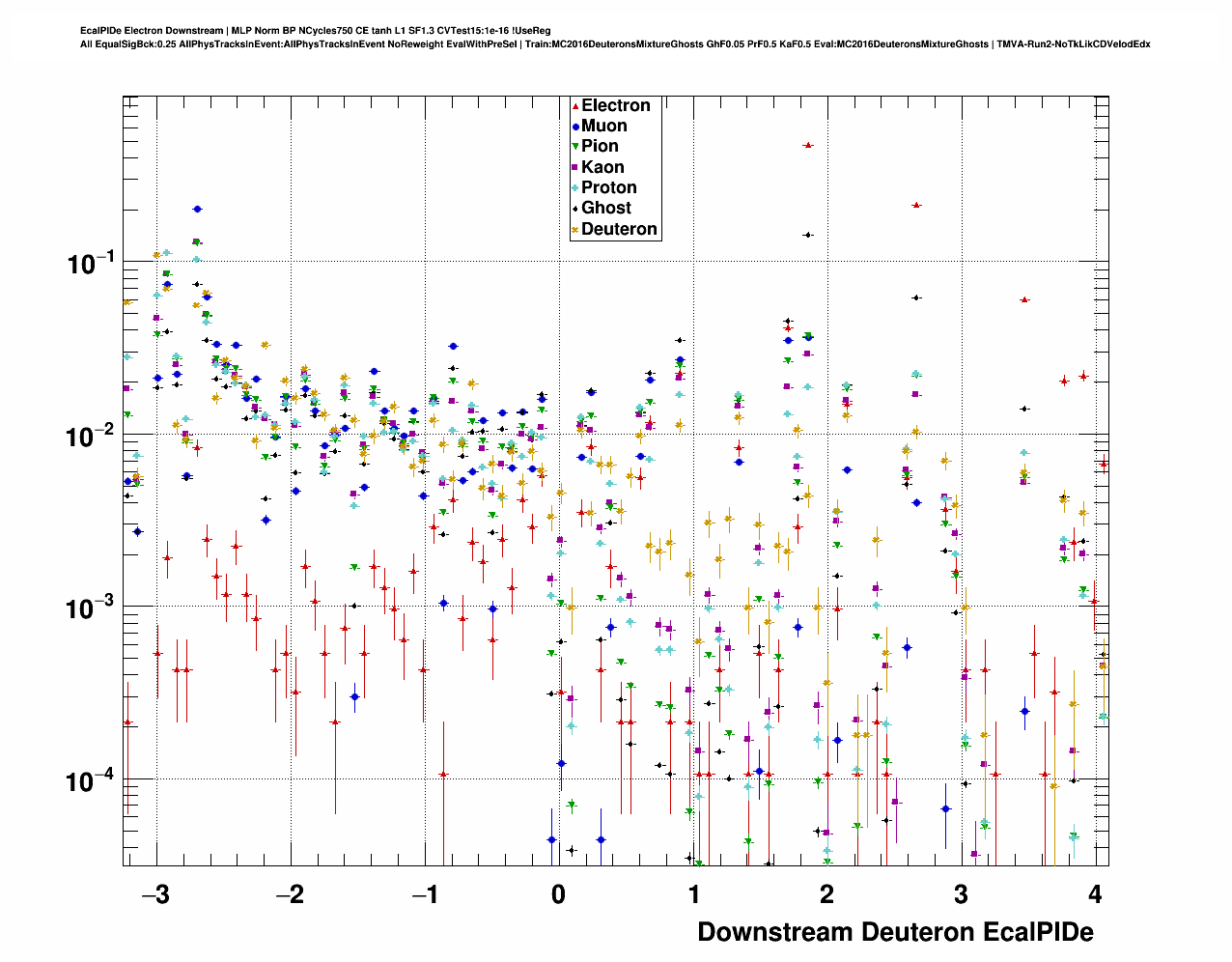Click the "Downstream Deuteron EcalPIDe" x-axis title
The image size is (1232, 962).
coord(895,932)
